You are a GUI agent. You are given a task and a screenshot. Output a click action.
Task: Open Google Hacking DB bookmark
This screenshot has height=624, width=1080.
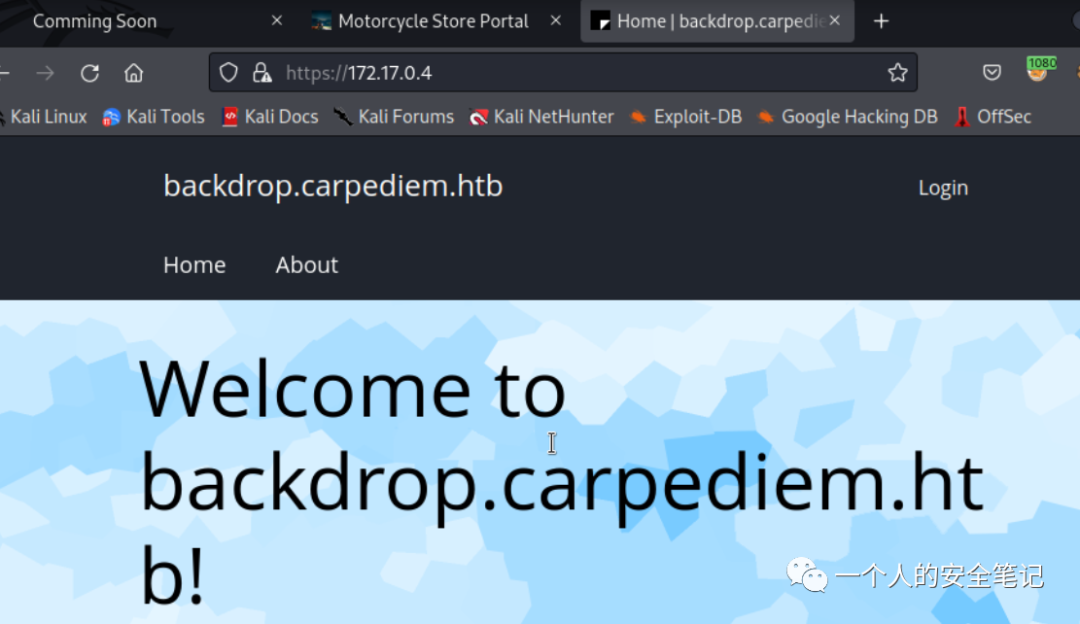coord(847,116)
